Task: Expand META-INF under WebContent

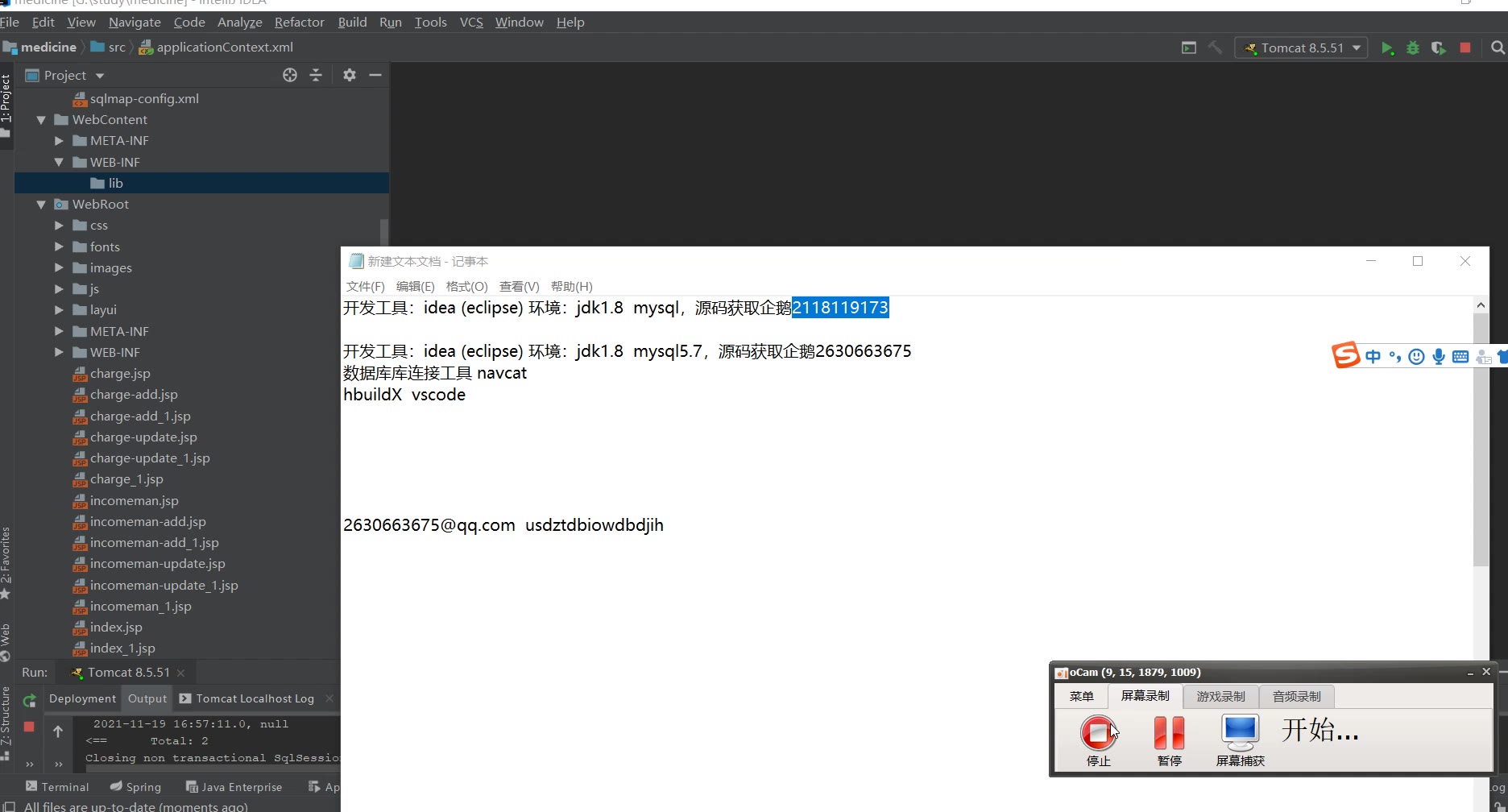Action: point(59,141)
